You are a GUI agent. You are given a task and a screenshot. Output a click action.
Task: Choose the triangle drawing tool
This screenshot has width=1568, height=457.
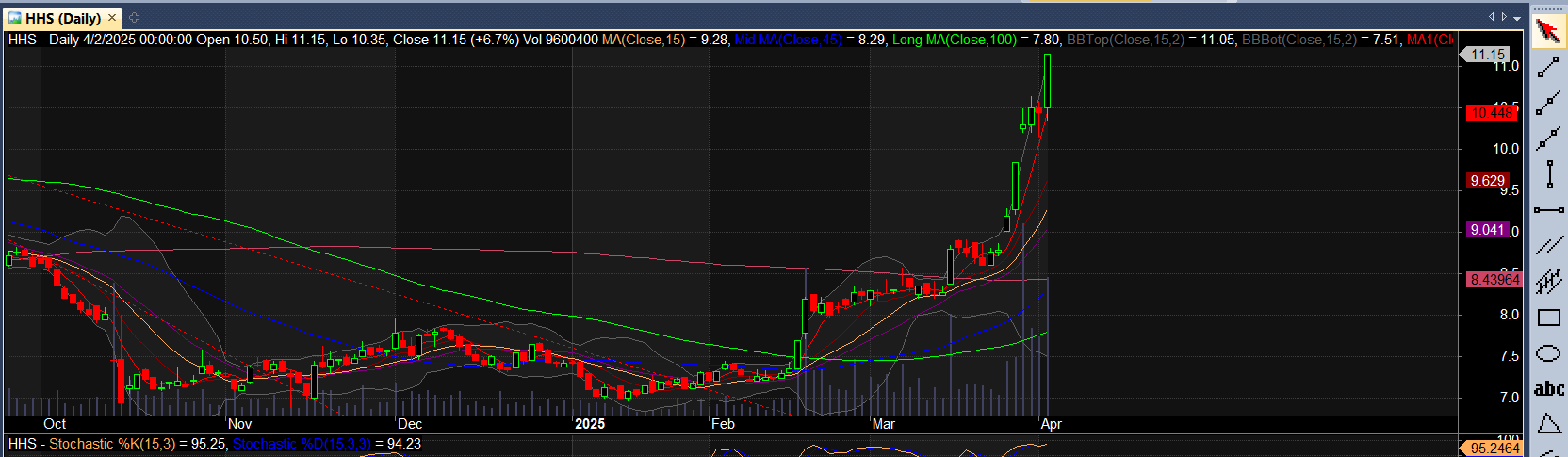(x=1548, y=424)
